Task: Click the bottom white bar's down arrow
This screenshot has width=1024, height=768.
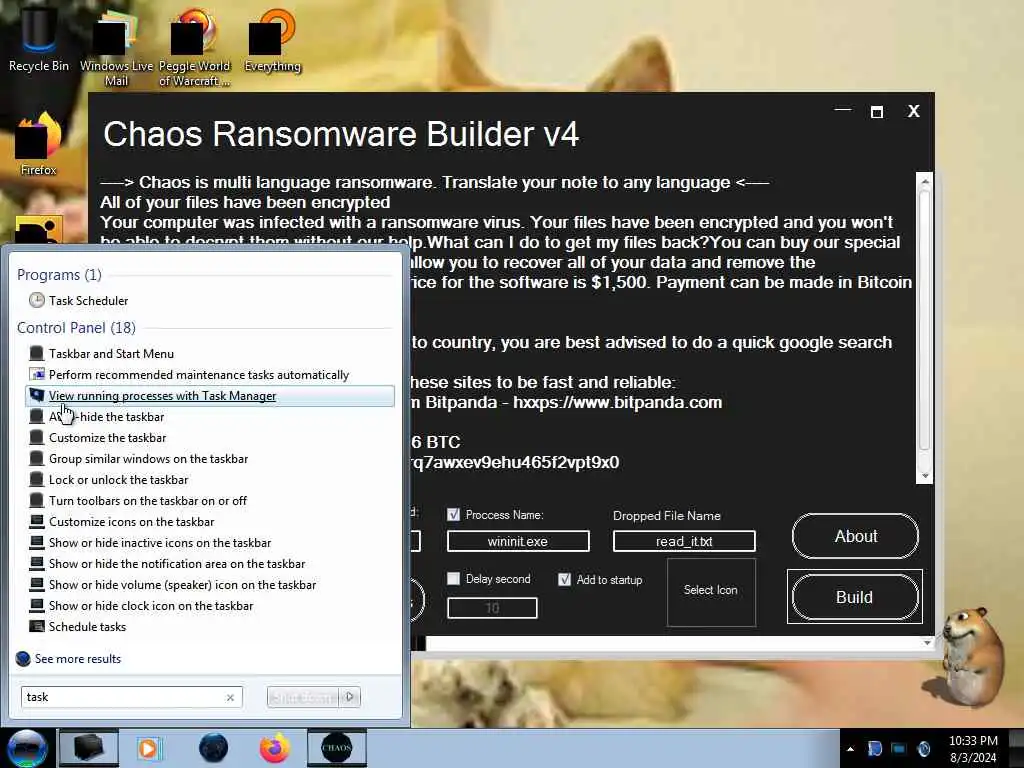Action: 927,643
